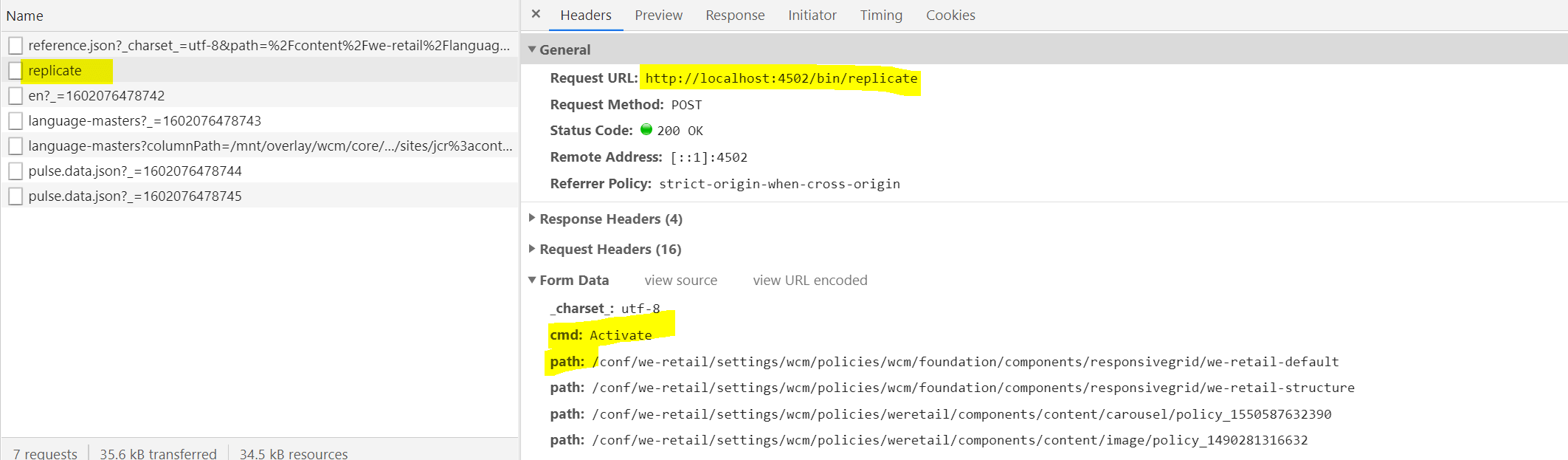
Task: Click the file icon beside en?_=1602076478742
Action: point(15,96)
